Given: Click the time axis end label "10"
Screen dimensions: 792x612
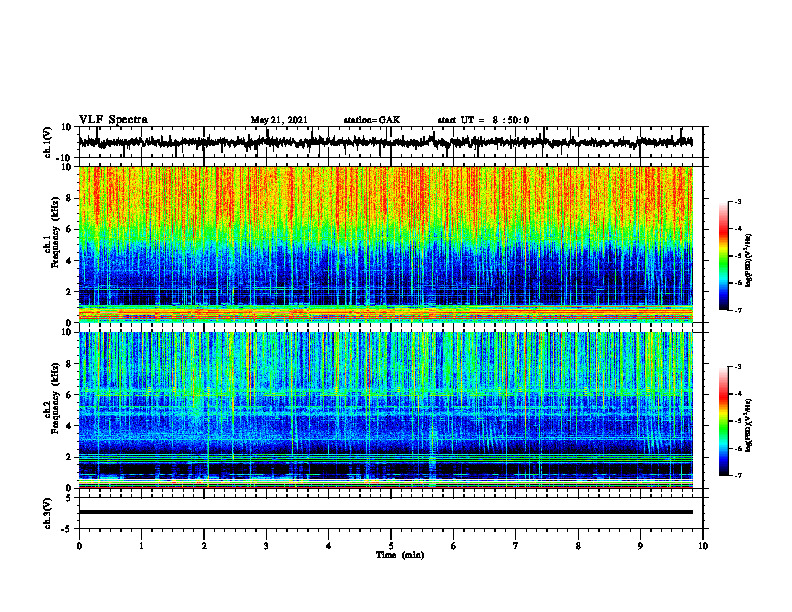Looking at the screenshot, I should point(703,546).
